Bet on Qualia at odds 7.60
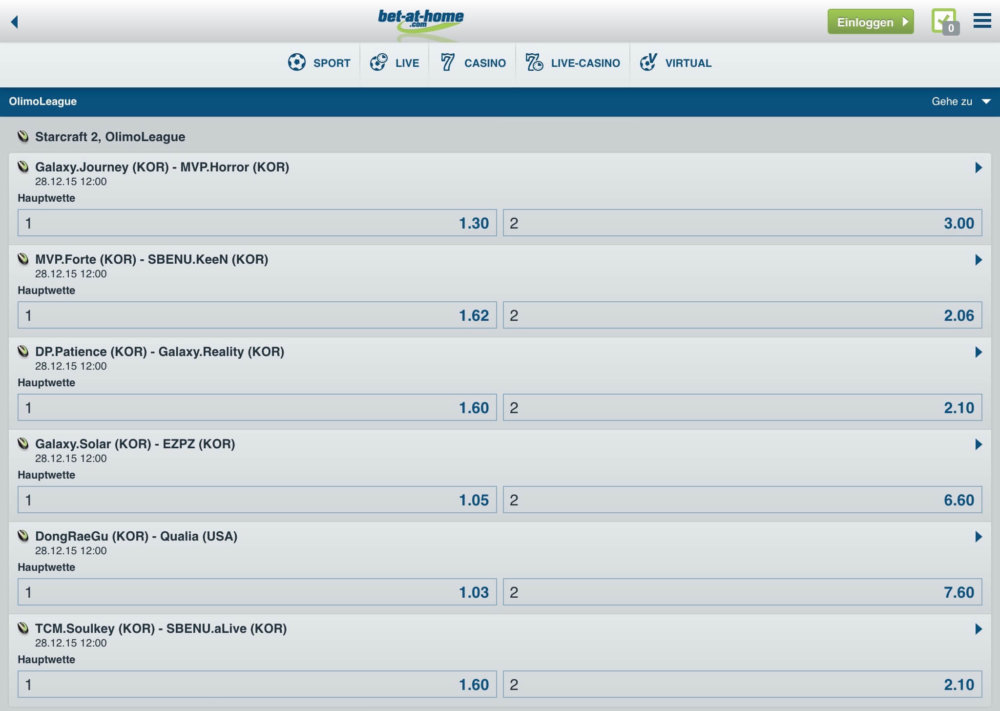This screenshot has height=711, width=1000. click(742, 592)
